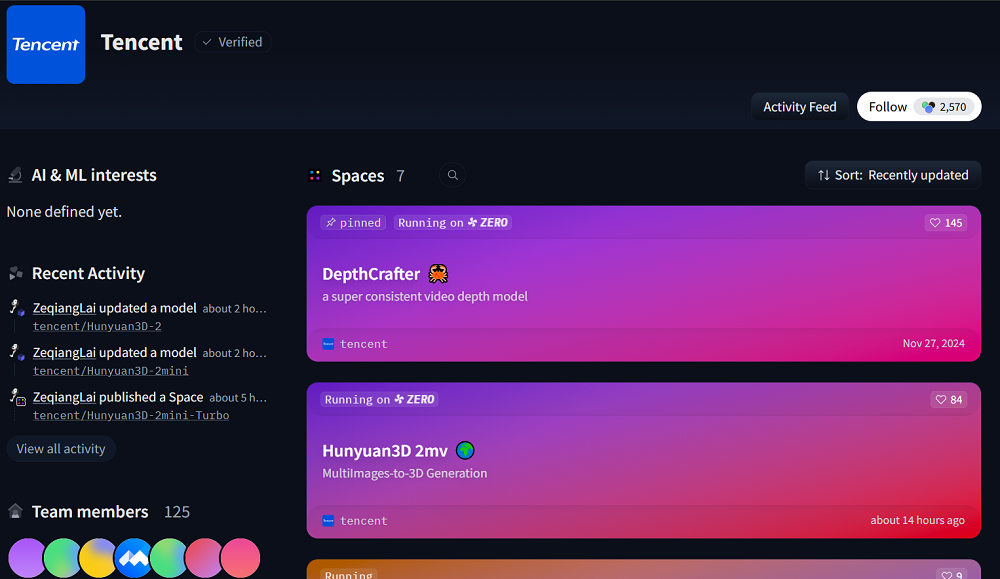This screenshot has width=1000, height=579.
Task: Like Hunyuan3D 2mv via the 84 heart
Action: [949, 400]
